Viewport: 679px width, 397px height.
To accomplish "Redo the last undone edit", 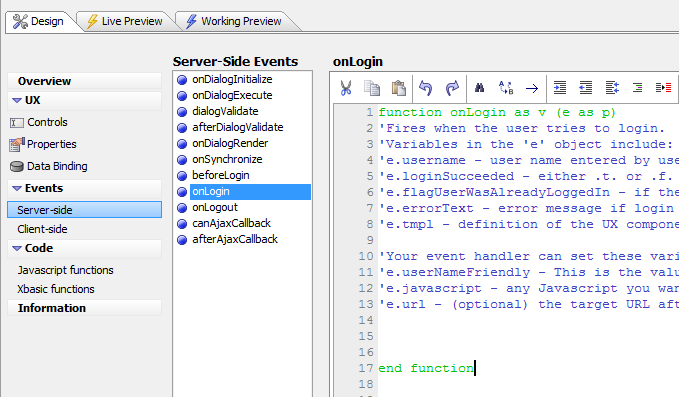I will 452,88.
